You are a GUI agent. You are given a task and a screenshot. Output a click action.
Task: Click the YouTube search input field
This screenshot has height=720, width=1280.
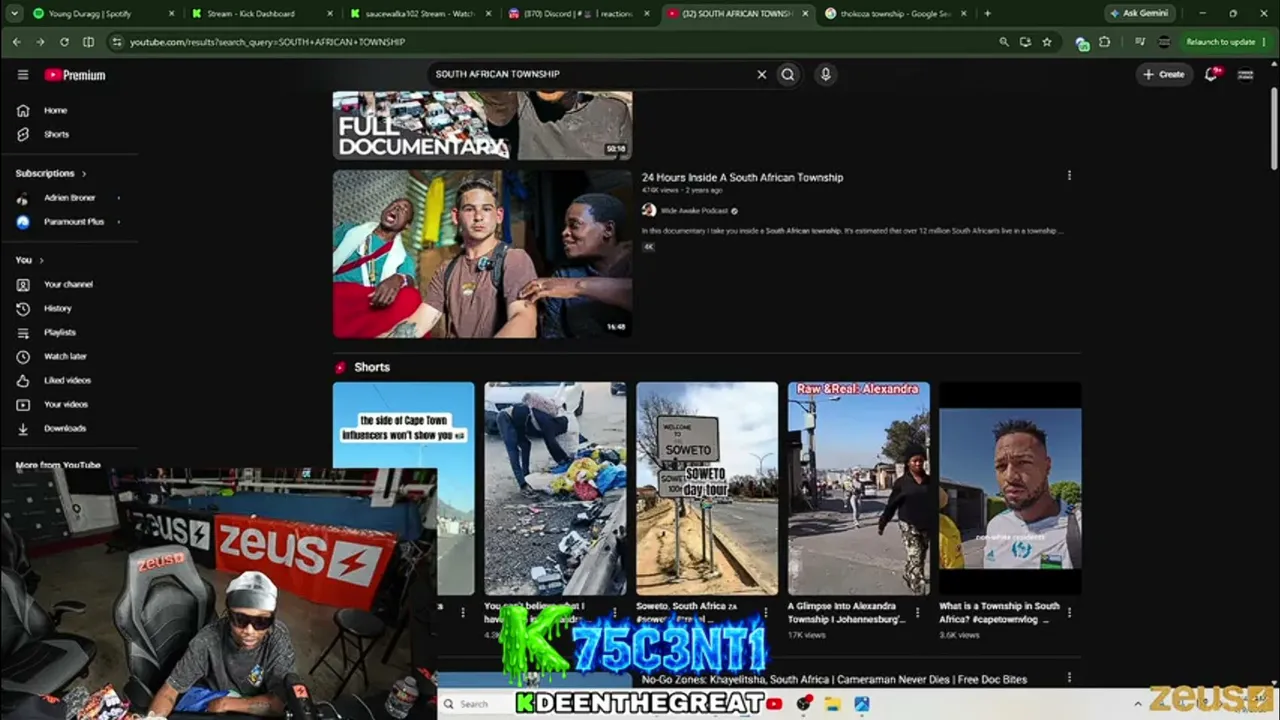[x=590, y=74]
